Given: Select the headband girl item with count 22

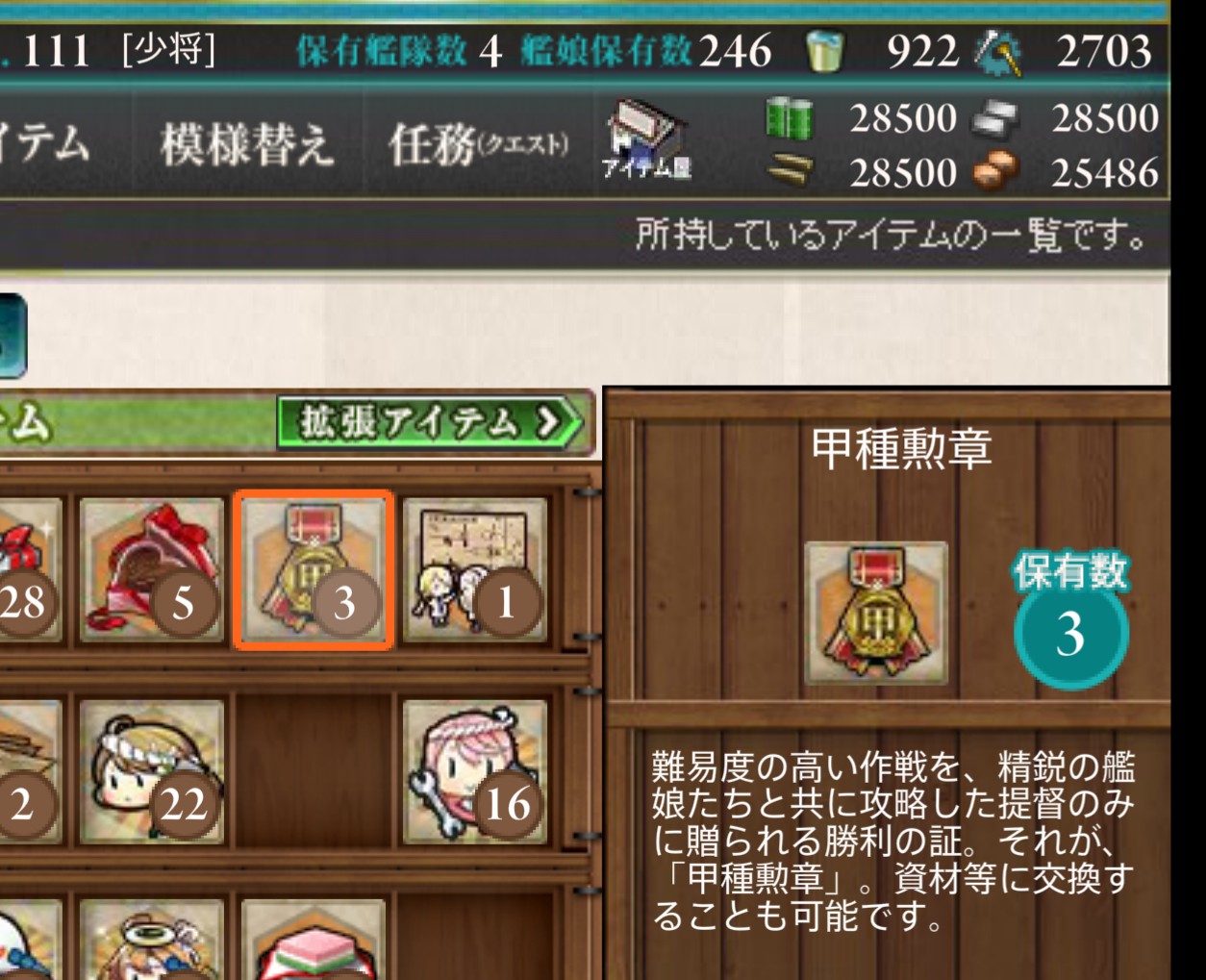Looking at the screenshot, I should [151, 772].
